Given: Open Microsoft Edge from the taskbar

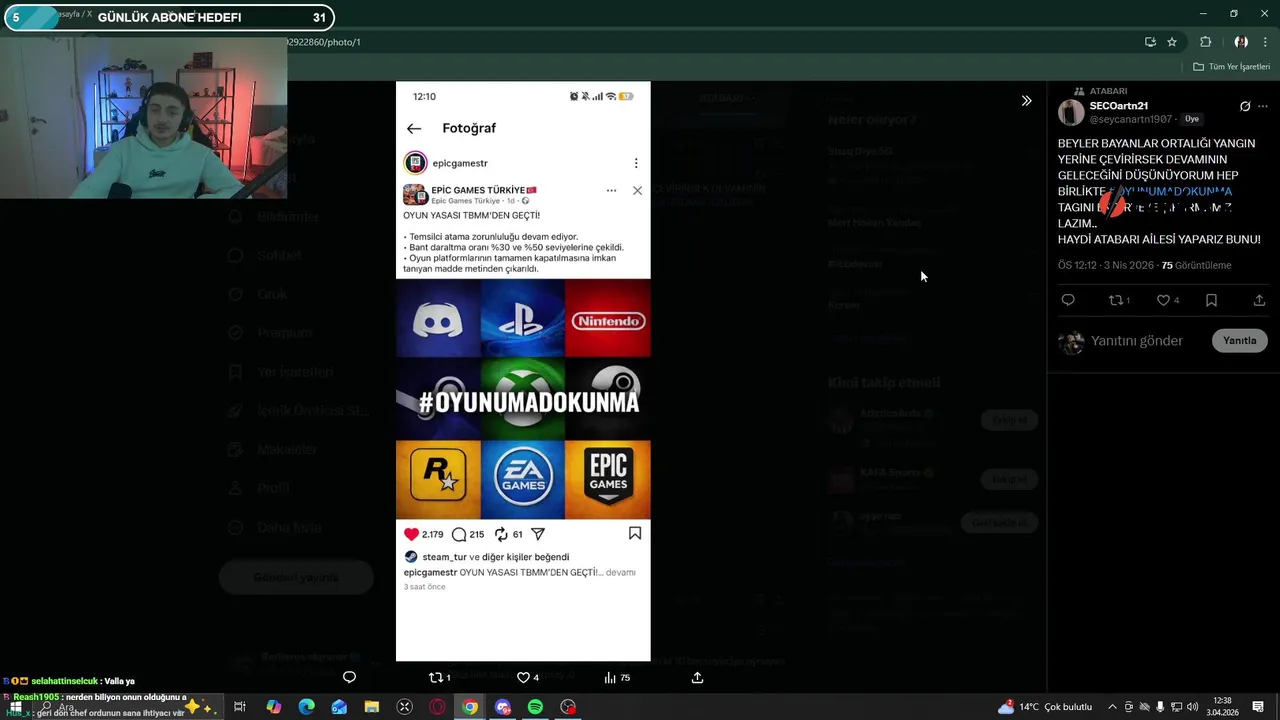Looking at the screenshot, I should click(306, 707).
